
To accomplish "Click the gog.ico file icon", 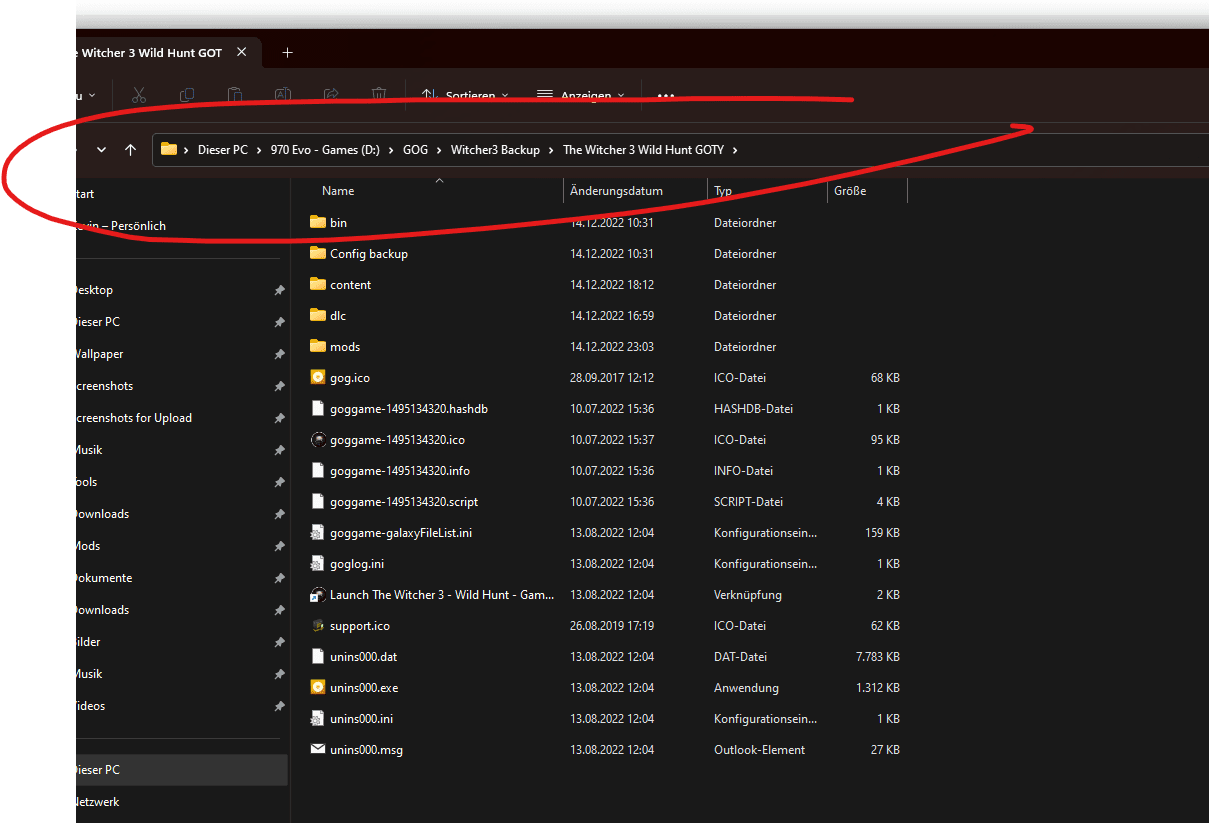I will [x=318, y=377].
